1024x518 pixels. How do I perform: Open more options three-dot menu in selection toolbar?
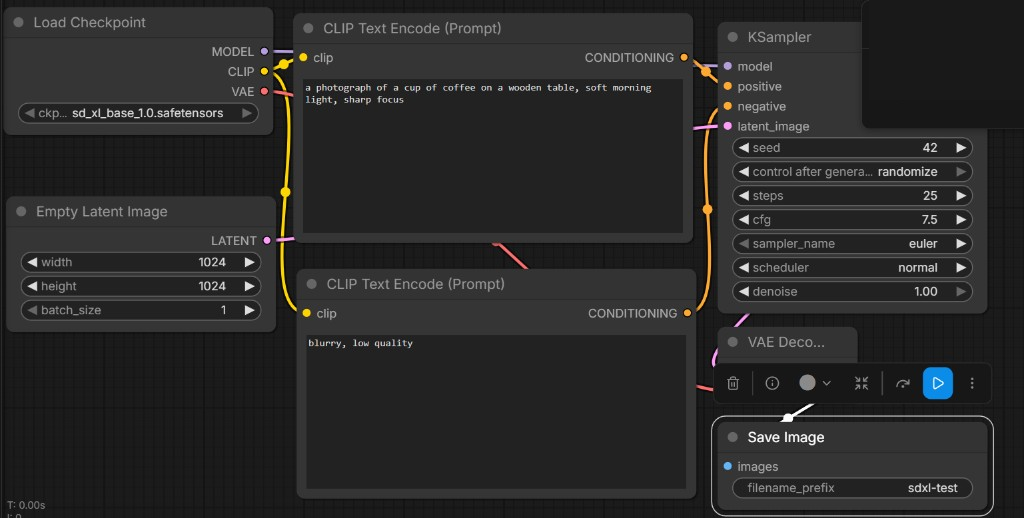[972, 383]
